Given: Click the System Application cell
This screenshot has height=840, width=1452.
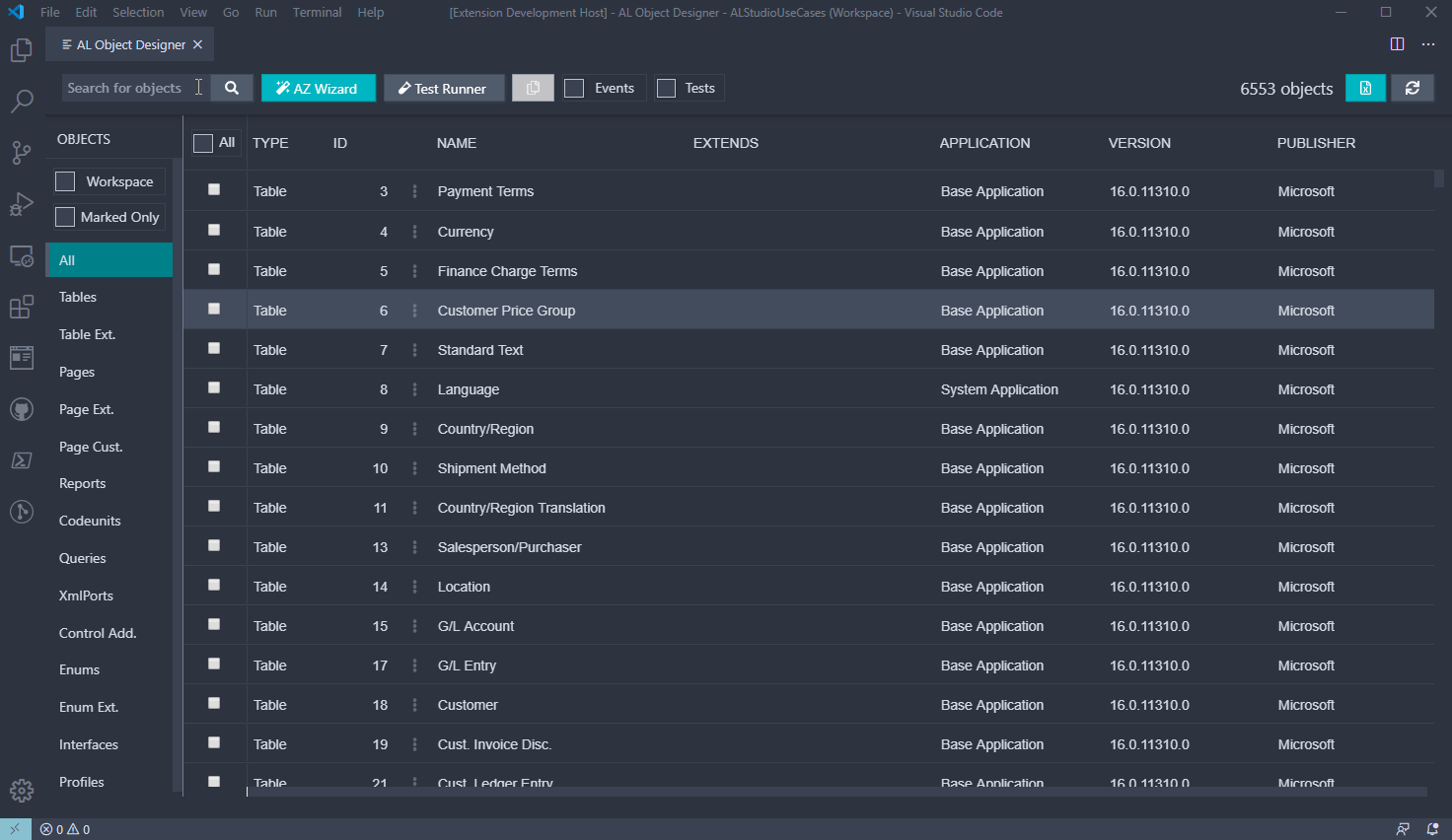Looking at the screenshot, I should pyautogui.click(x=999, y=389).
